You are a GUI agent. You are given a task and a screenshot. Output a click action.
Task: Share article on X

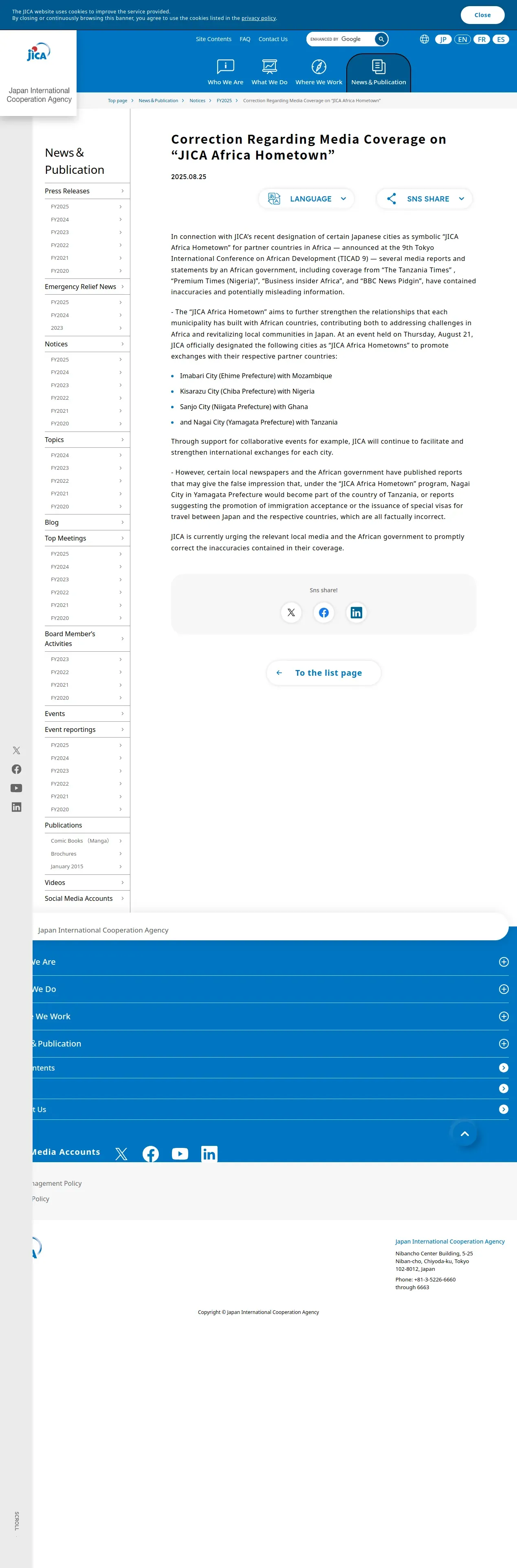291,612
